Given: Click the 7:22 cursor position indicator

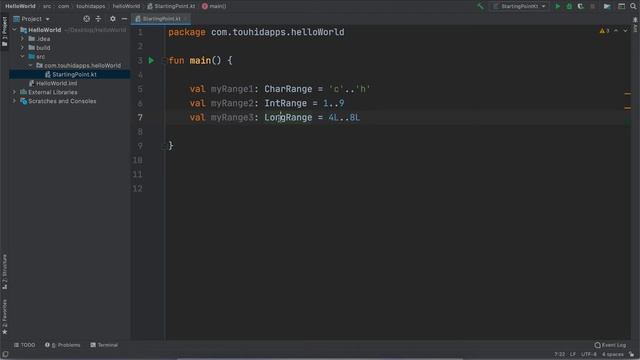Looking at the screenshot, I should pyautogui.click(x=560, y=354).
